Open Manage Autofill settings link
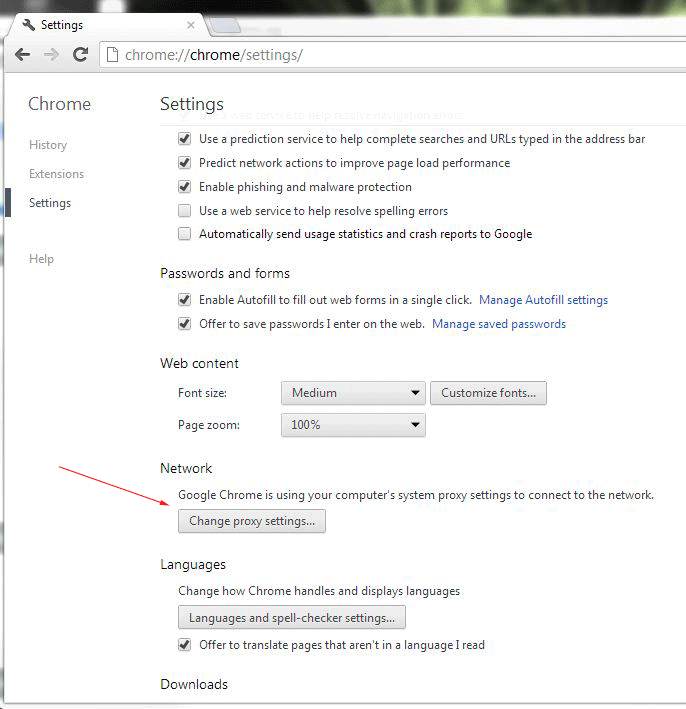This screenshot has width=686, height=709. click(x=544, y=300)
